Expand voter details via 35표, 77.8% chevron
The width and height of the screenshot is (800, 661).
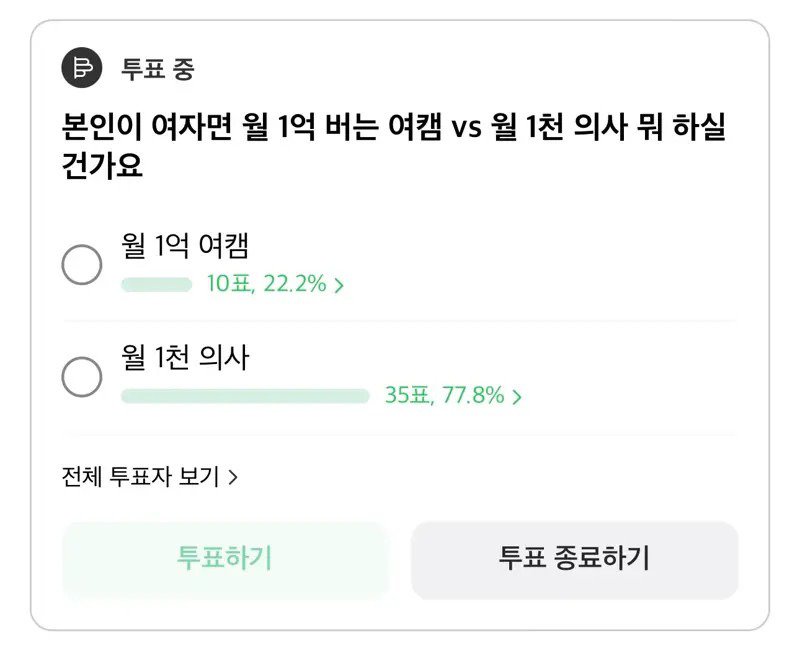pyautogui.click(x=517, y=397)
